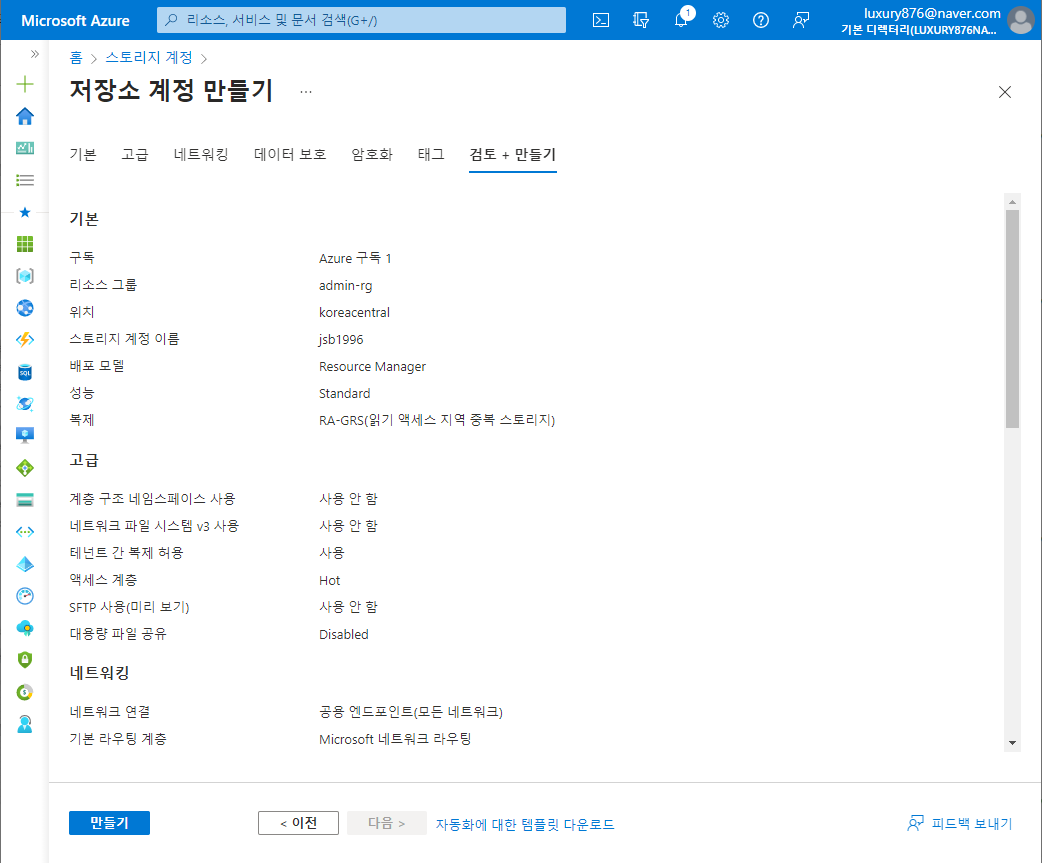Open the Help question mark icon
The image size is (1042, 863).
point(761,20)
